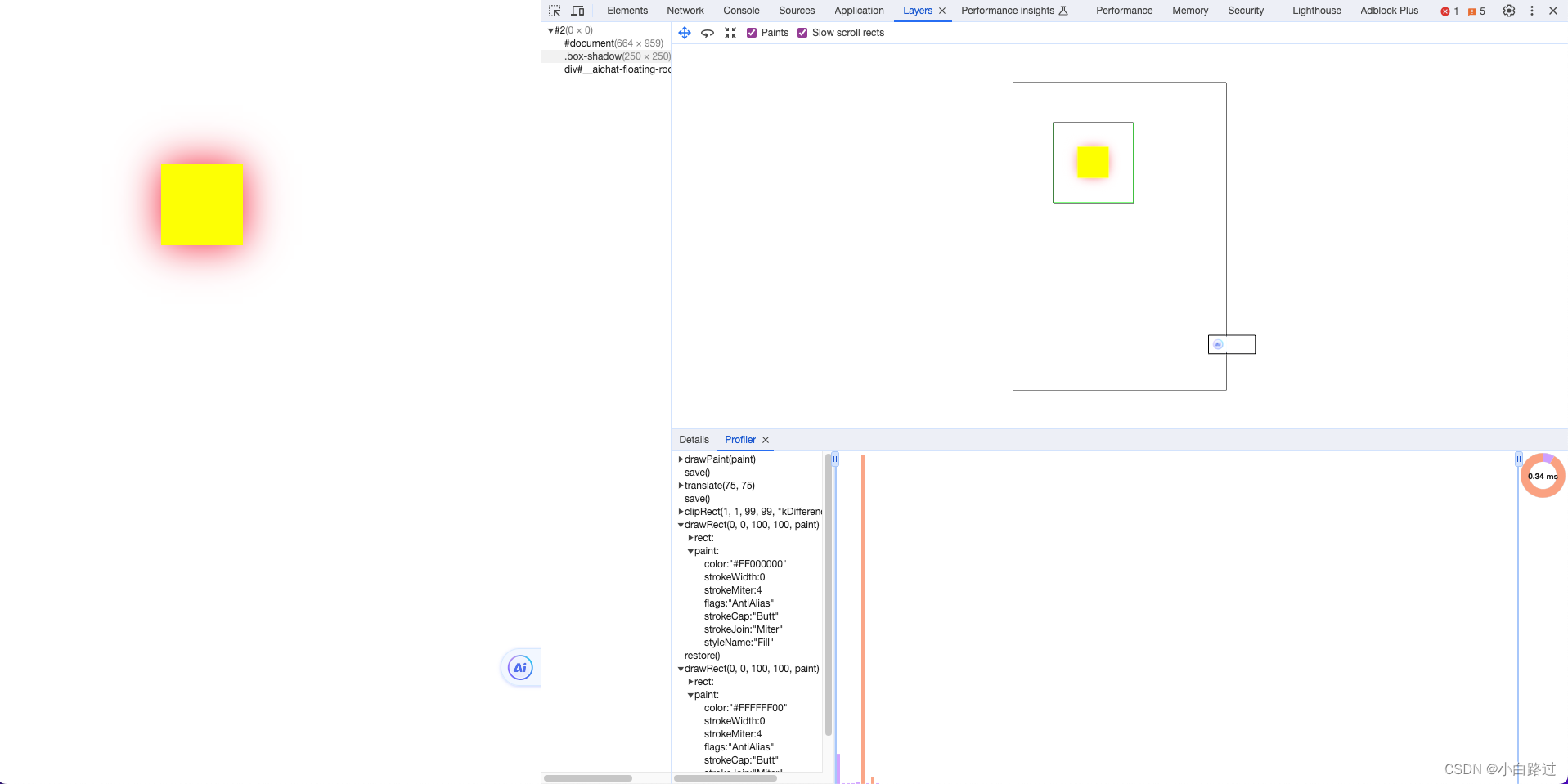Image resolution: width=1568 pixels, height=784 pixels.
Task: Close the DevTools panel
Action: pos(1553,11)
